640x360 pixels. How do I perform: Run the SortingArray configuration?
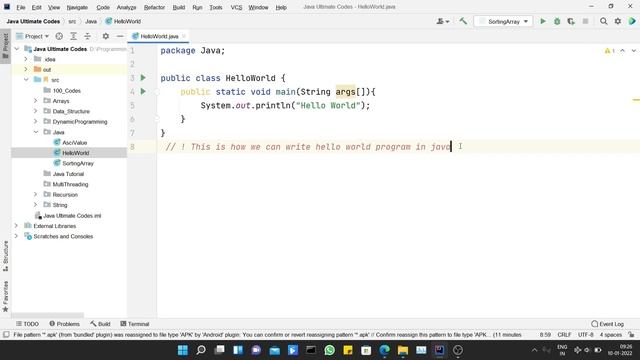pyautogui.click(x=543, y=21)
